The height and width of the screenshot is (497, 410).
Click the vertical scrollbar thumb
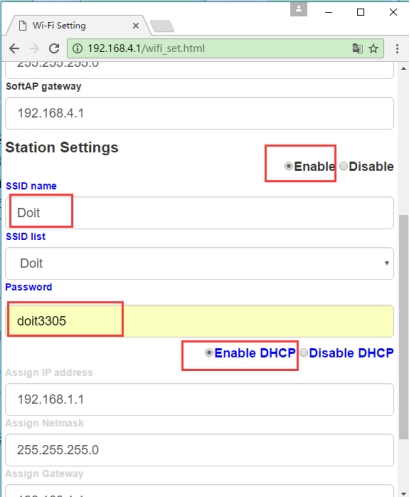tap(404, 327)
